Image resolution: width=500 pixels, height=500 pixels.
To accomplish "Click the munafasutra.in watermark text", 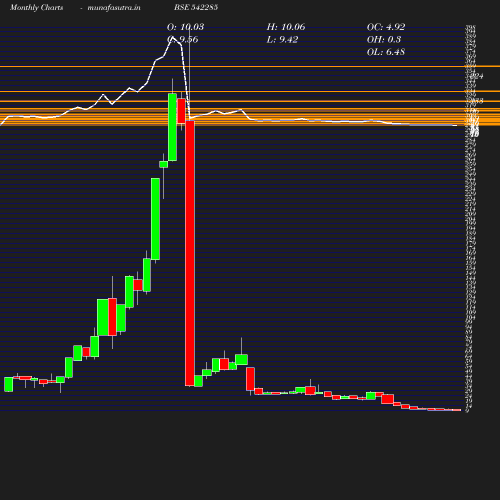I will pyautogui.click(x=114, y=8).
